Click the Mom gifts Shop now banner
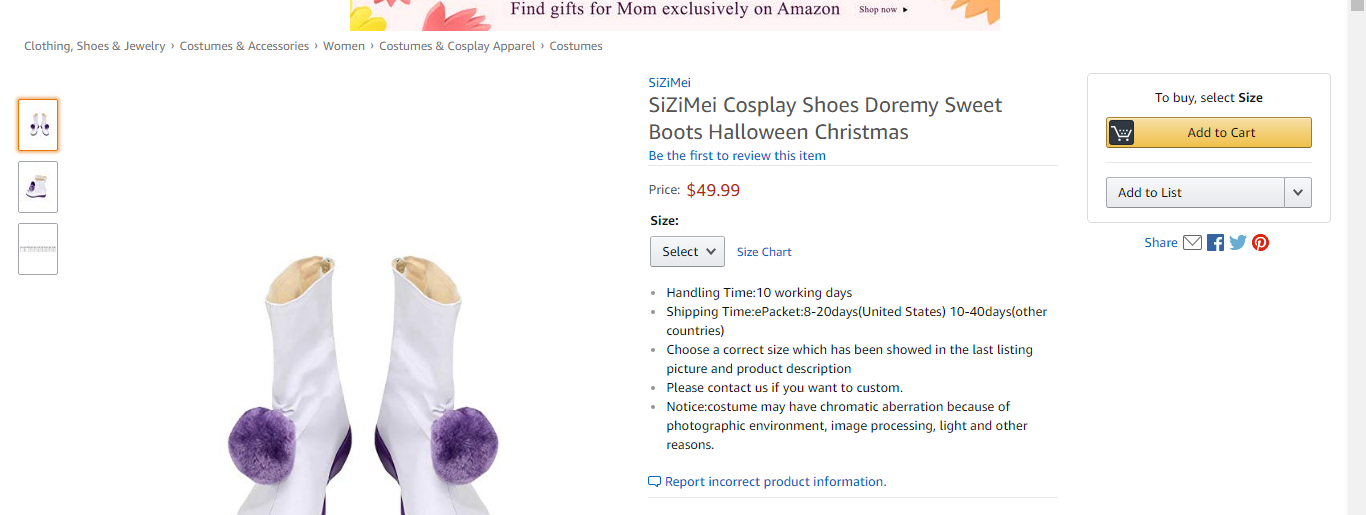Image resolution: width=1366 pixels, height=515 pixels. [x=884, y=10]
